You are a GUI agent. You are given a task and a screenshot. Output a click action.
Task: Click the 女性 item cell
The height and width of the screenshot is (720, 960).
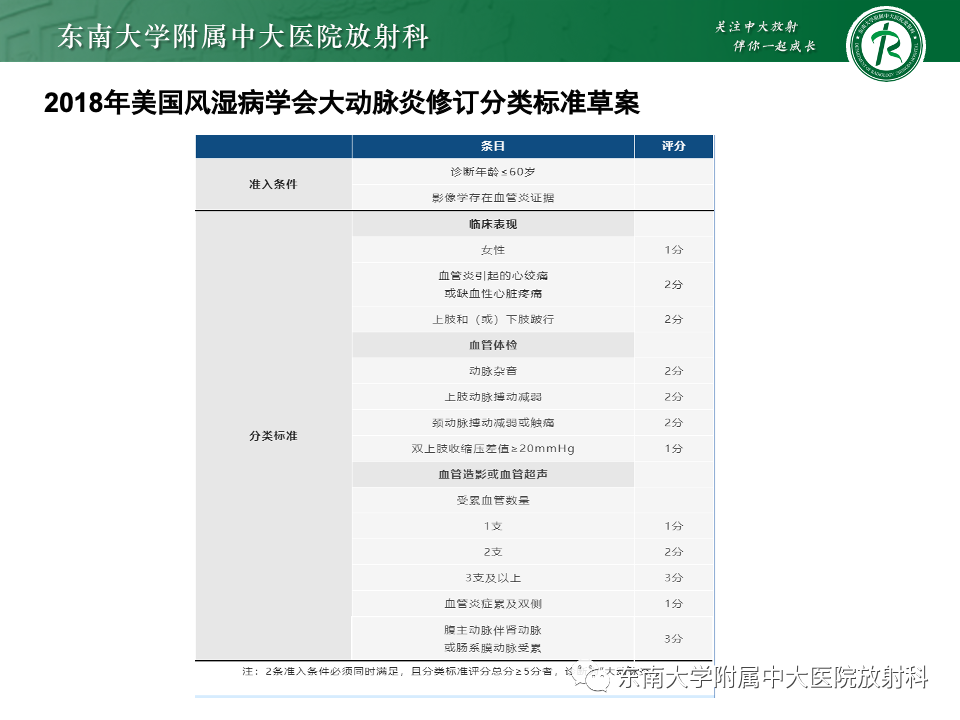coord(493,250)
